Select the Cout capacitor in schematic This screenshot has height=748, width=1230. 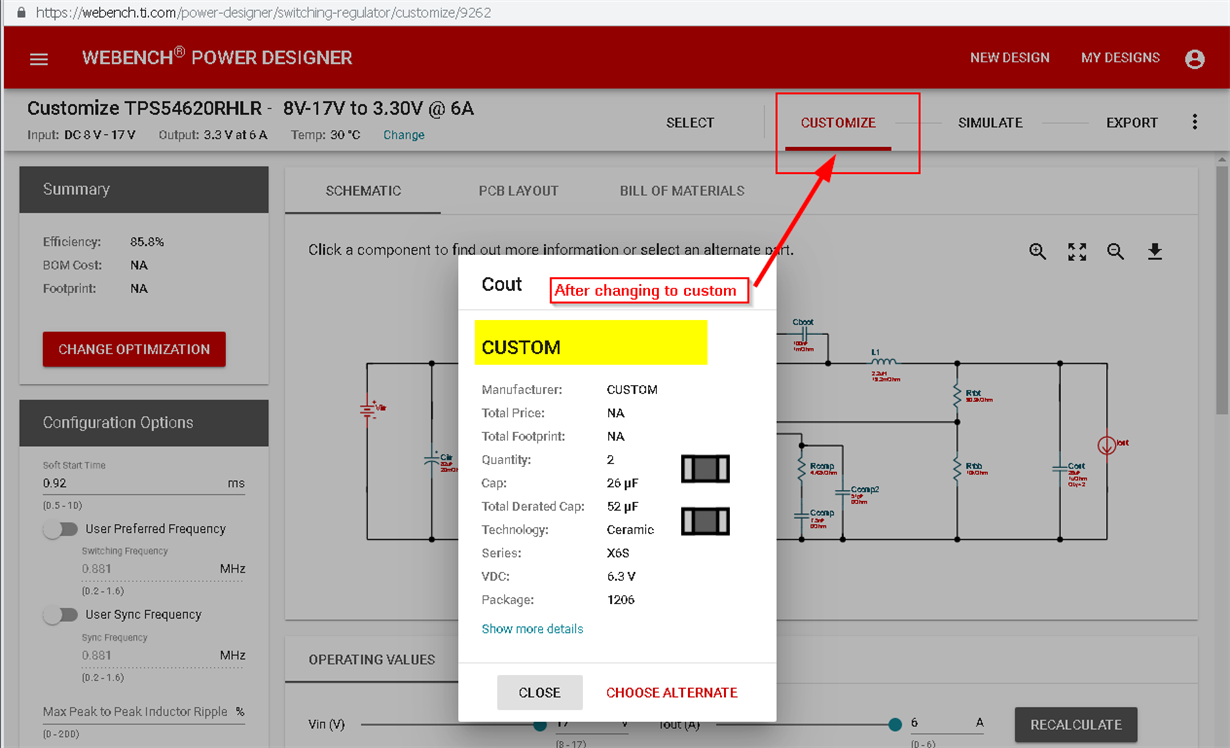(x=1061, y=467)
